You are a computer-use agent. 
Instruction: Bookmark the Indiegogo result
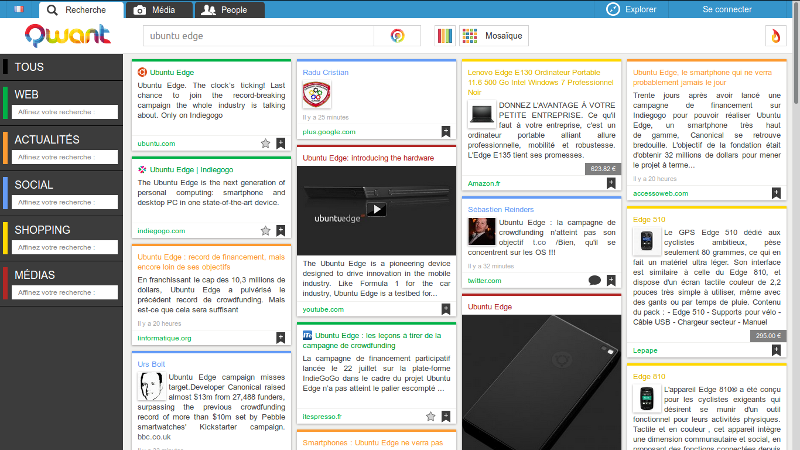coord(281,231)
